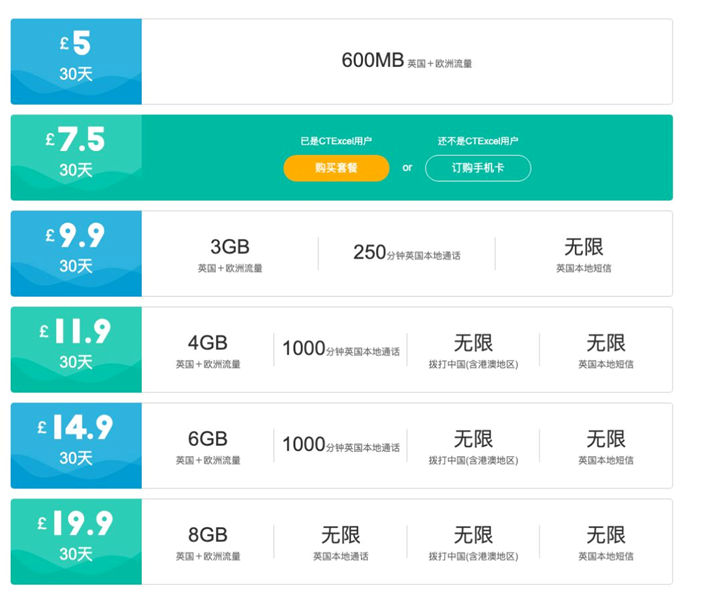Click 无限 英国本地通话 in the £19.9 plan
Screen dimensions: 722x598
click(340, 542)
